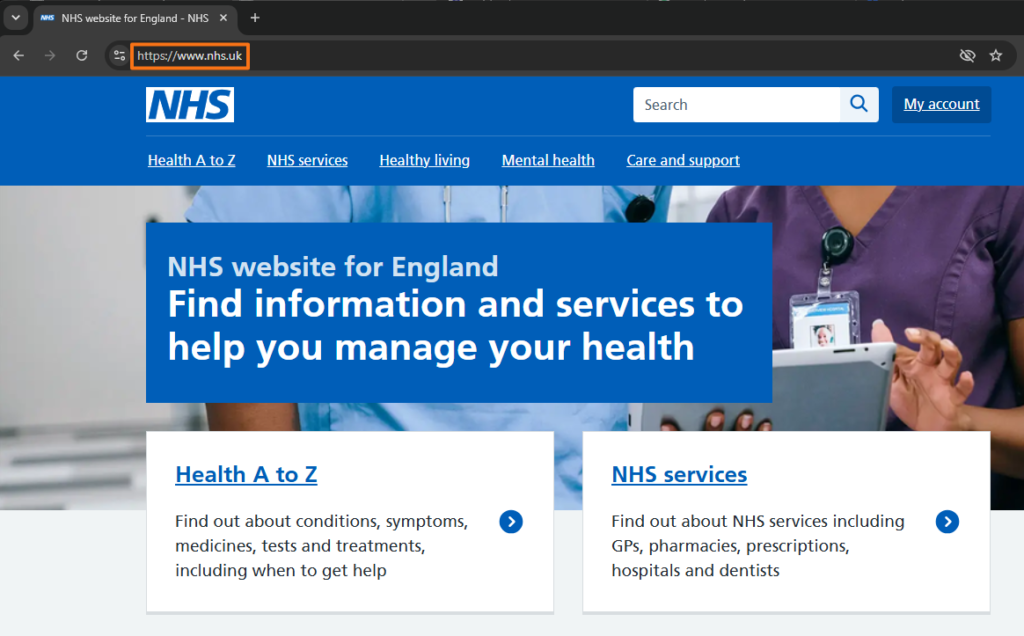
Task: Bookmark this page with the star icon
Action: pos(995,56)
